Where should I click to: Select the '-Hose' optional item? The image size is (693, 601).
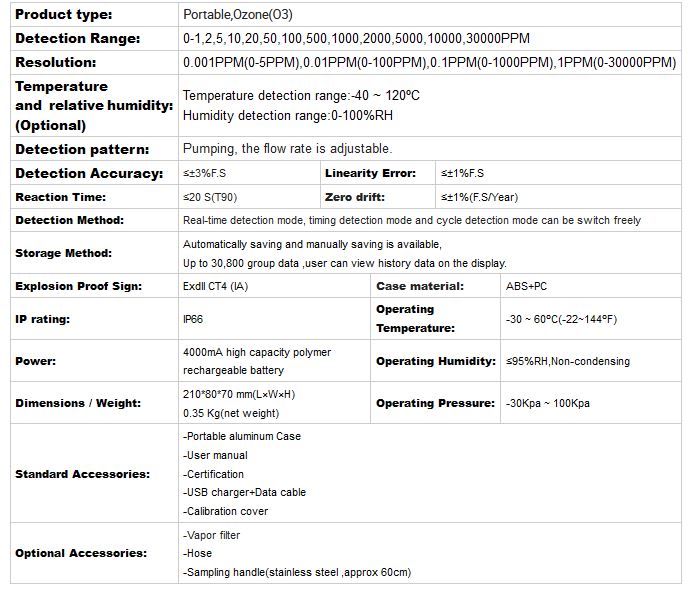[198, 553]
